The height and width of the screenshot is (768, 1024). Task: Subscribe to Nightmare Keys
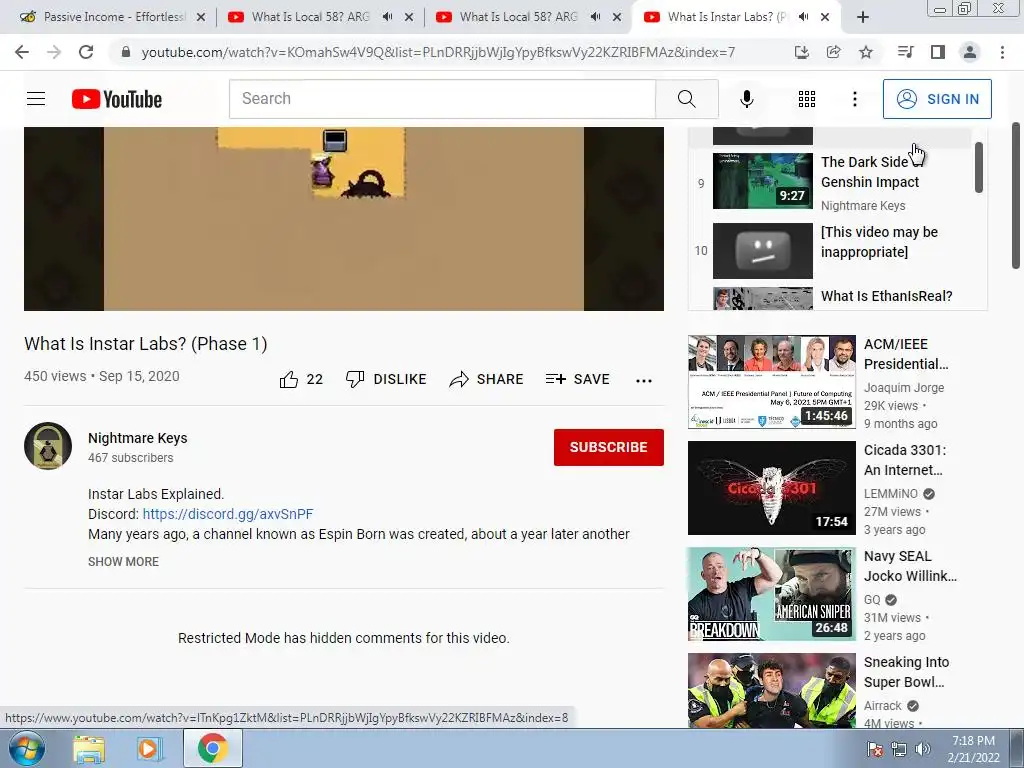tap(609, 447)
